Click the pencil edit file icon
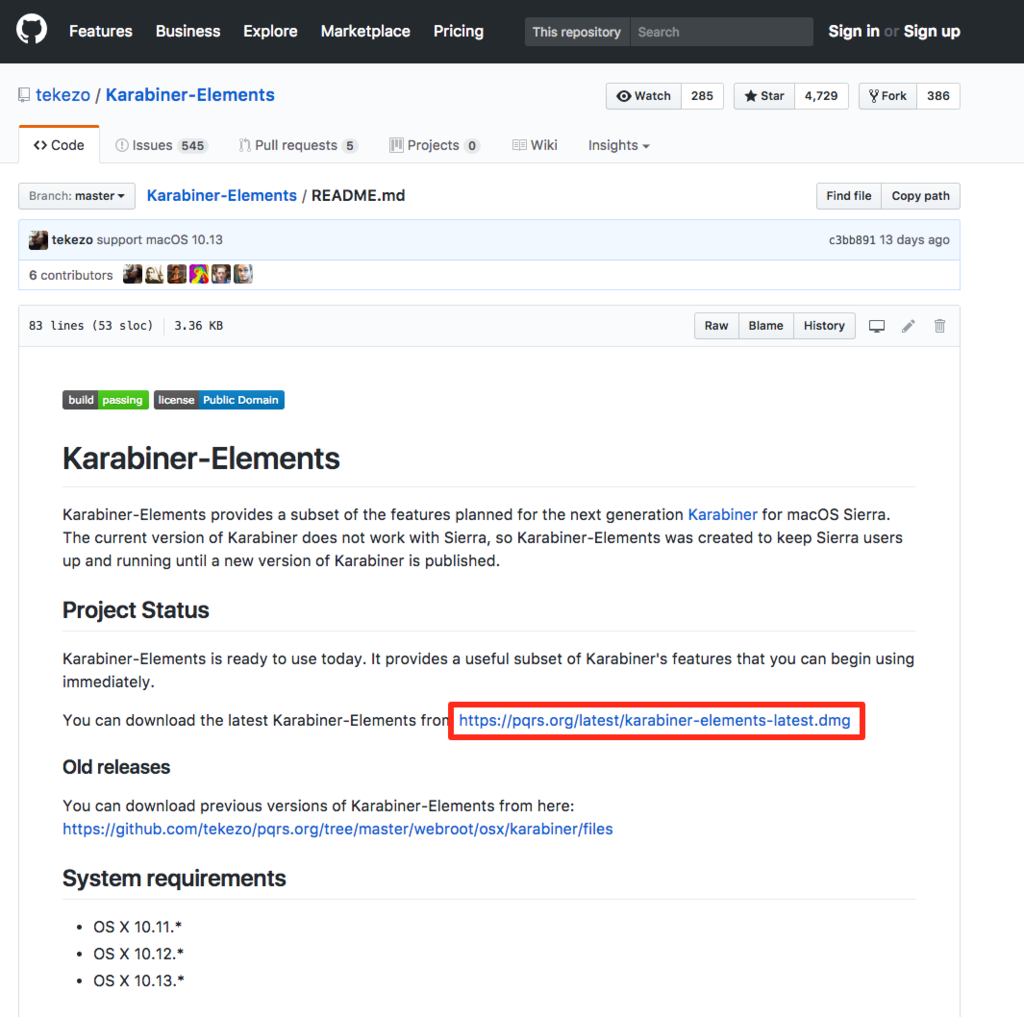This screenshot has height=1017, width=1024. coord(908,326)
